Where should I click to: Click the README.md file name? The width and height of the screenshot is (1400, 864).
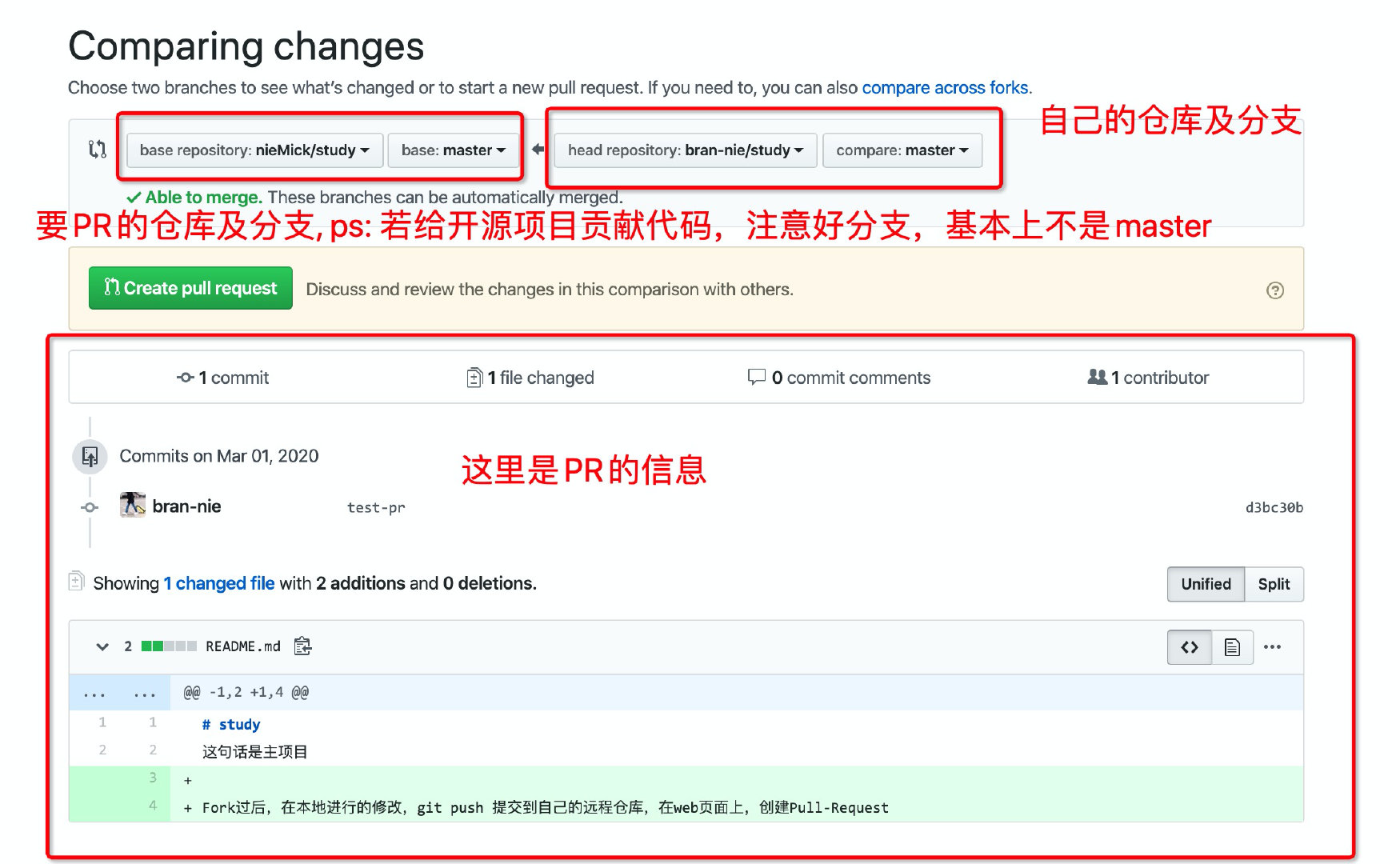click(243, 646)
